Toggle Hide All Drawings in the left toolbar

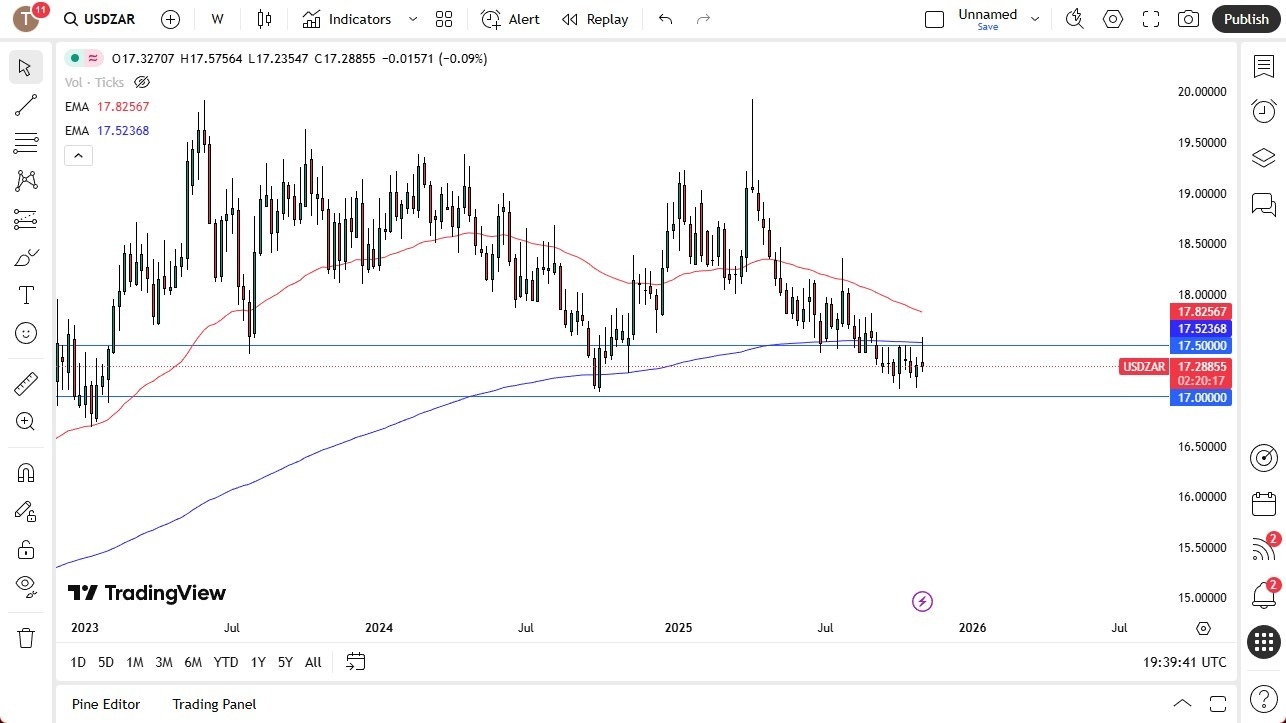26,587
